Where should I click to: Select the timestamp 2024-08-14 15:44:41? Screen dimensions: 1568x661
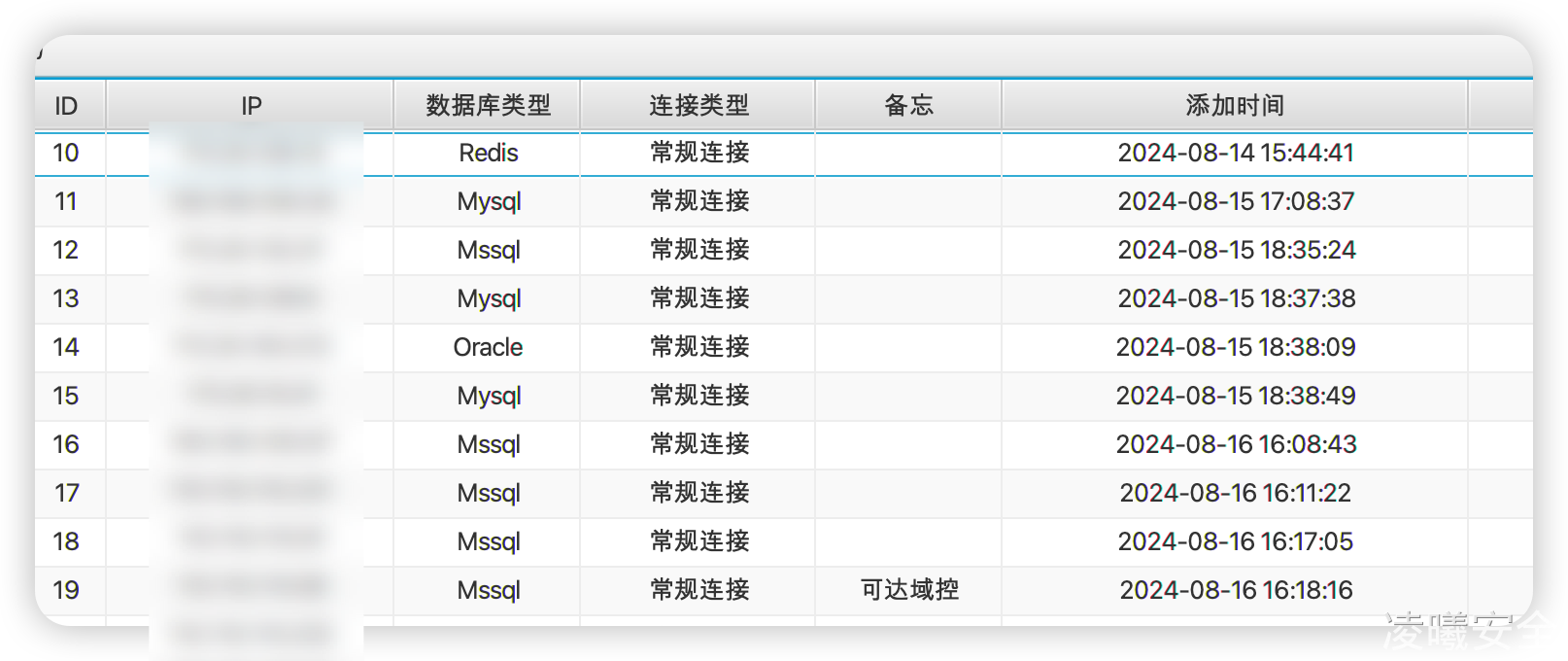(1236, 154)
